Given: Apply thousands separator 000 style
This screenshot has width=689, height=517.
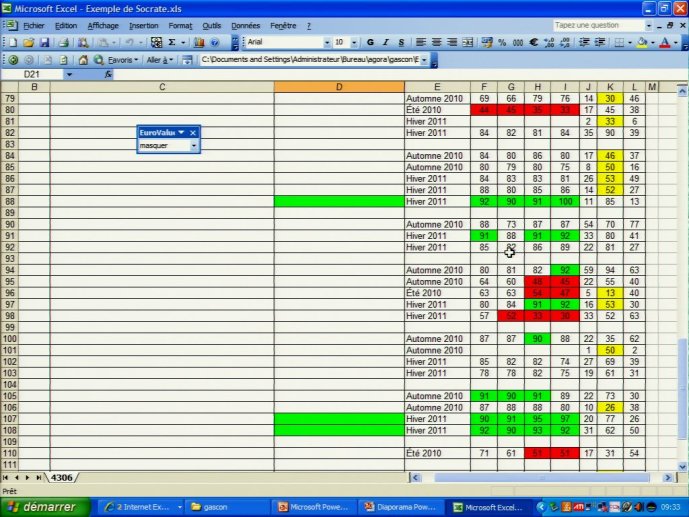Looking at the screenshot, I should (518, 43).
